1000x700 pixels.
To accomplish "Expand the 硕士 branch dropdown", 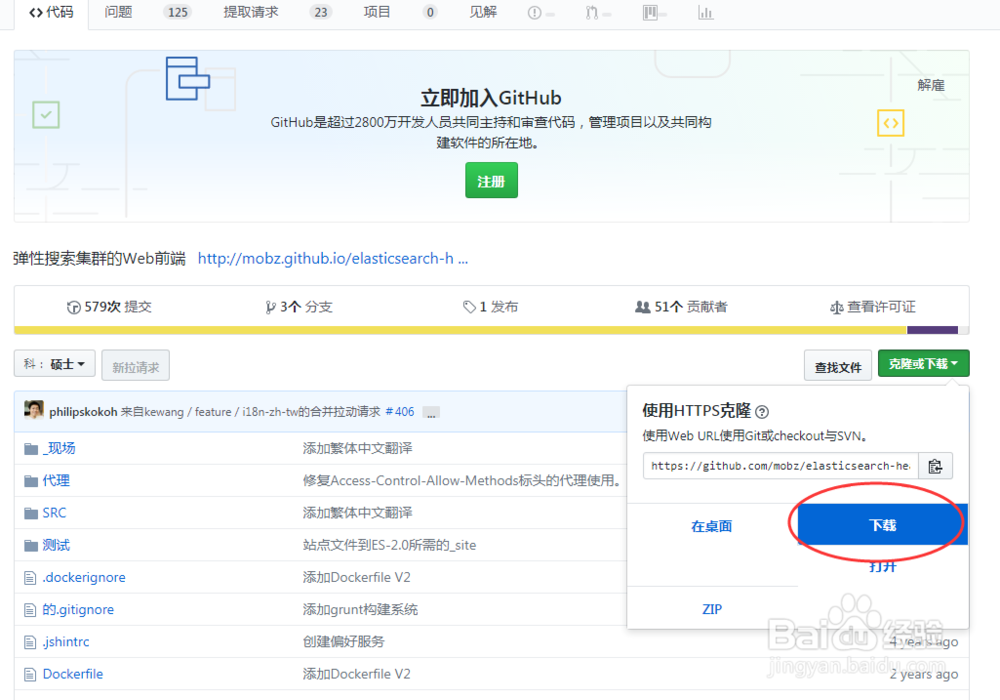I will pyautogui.click(x=55, y=364).
